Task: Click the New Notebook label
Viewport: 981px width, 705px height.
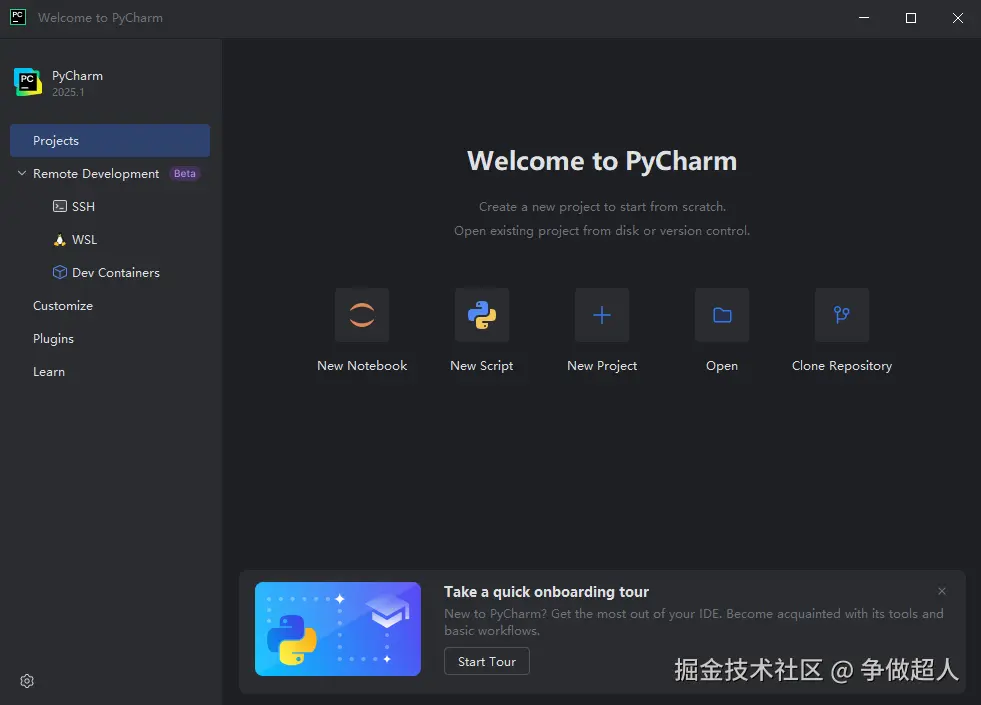Action: (362, 365)
